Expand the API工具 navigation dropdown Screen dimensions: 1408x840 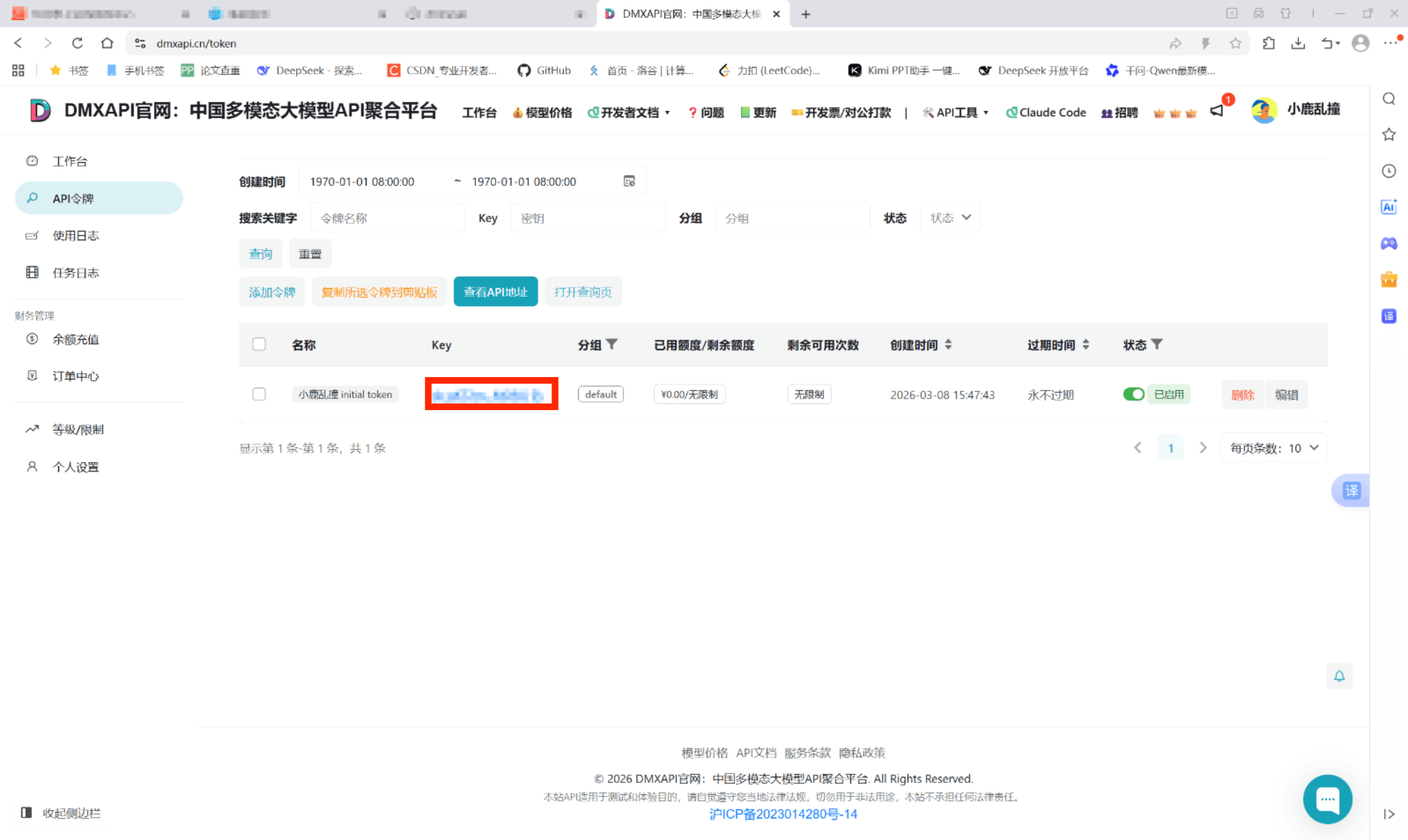tap(957, 112)
